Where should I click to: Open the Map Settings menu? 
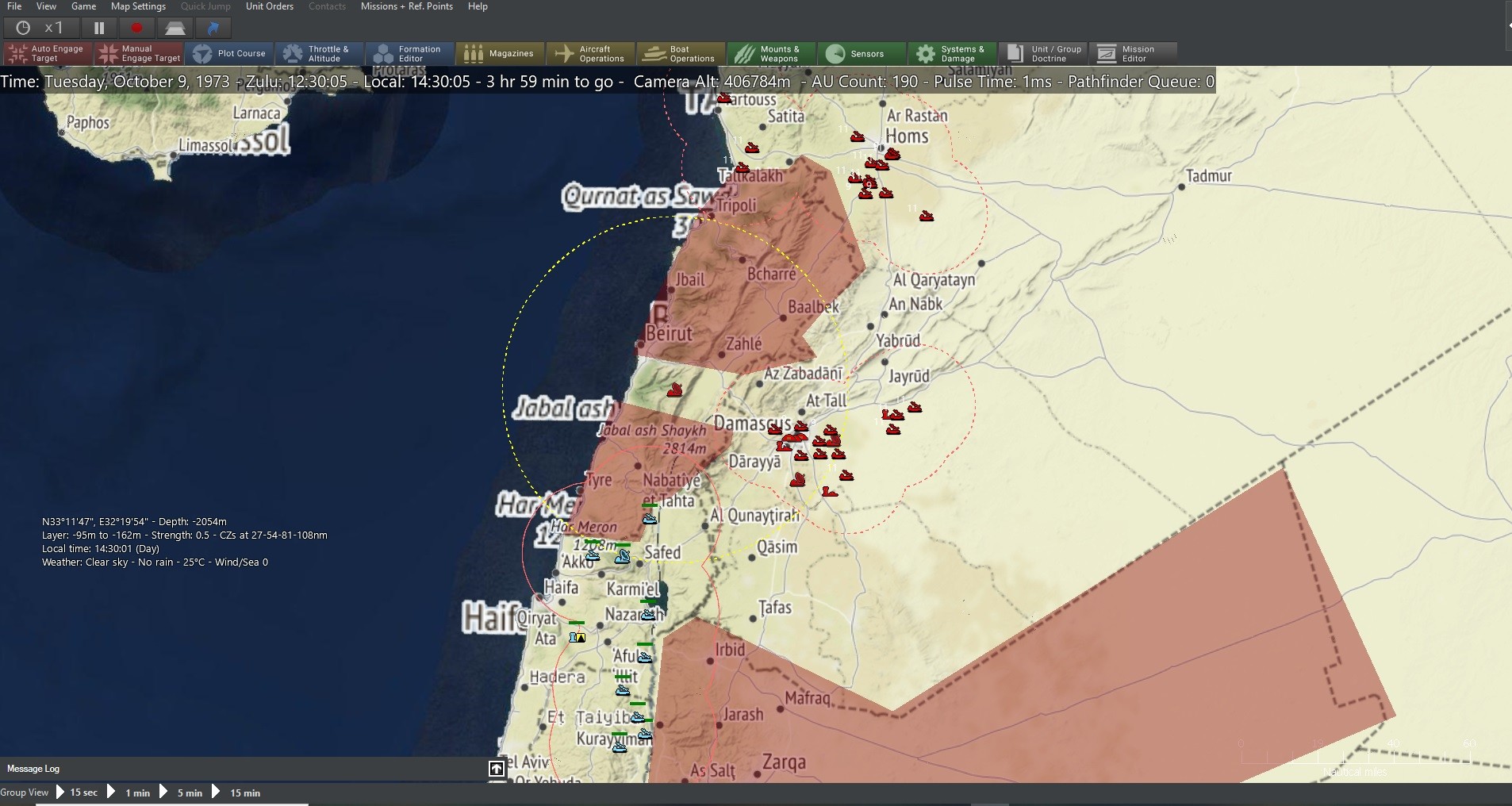(x=138, y=6)
